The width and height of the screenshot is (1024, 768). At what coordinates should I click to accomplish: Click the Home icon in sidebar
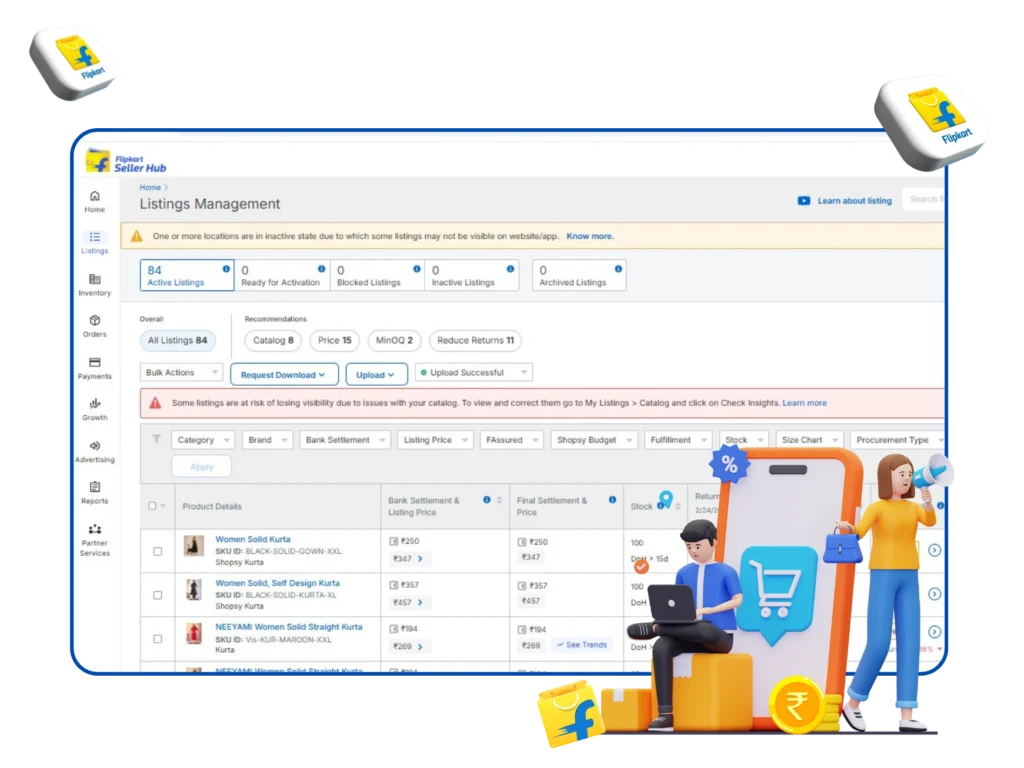[95, 196]
